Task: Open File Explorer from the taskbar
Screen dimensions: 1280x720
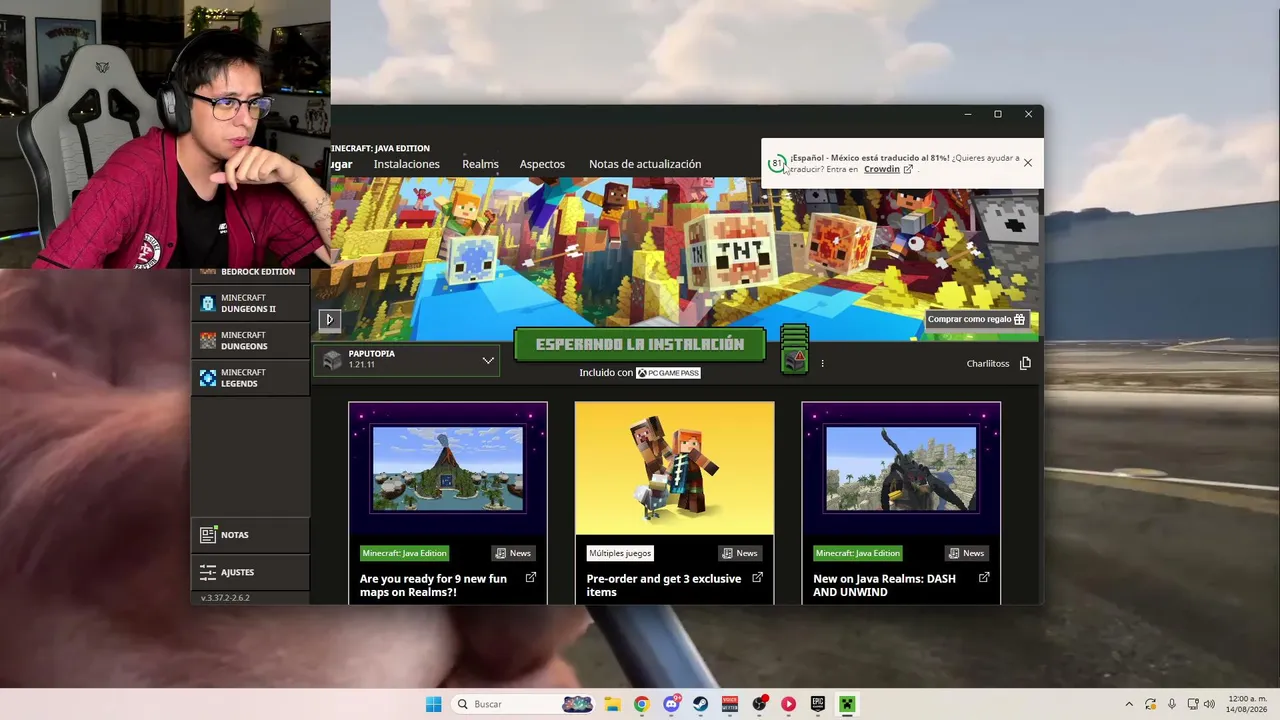Action: tap(612, 704)
